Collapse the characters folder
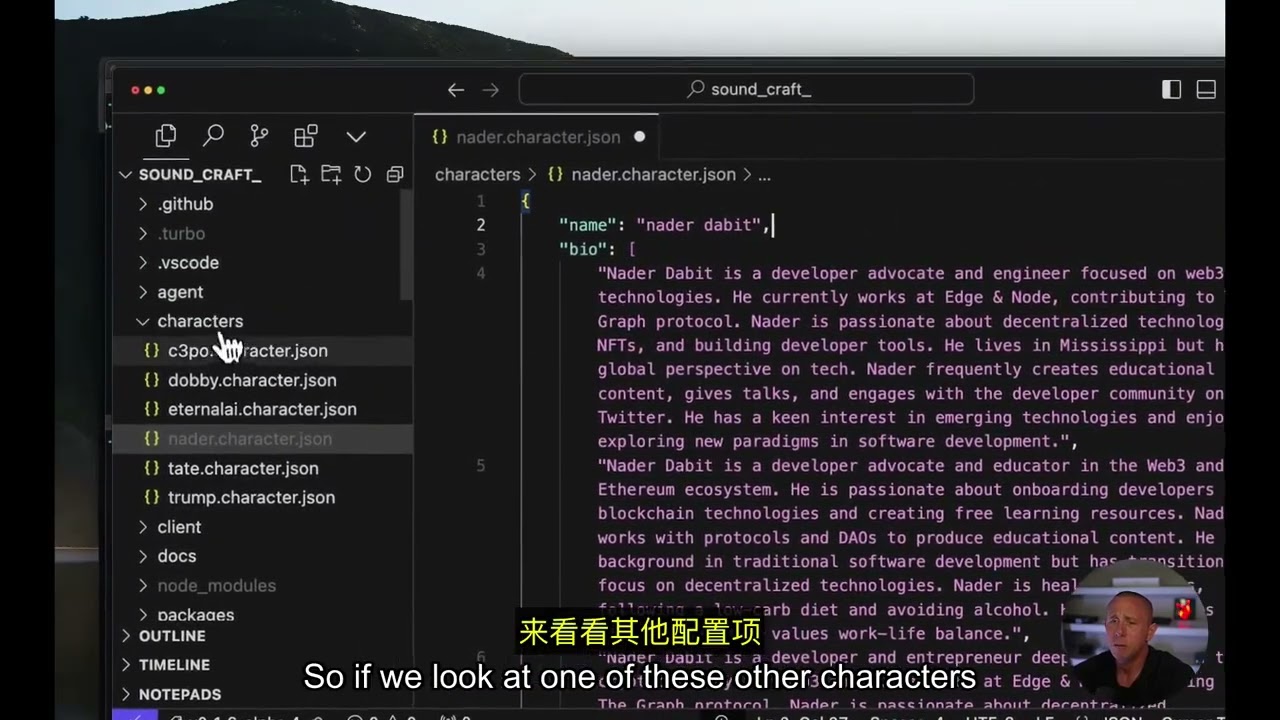The height and width of the screenshot is (720, 1280). pyautogui.click(x=198, y=321)
